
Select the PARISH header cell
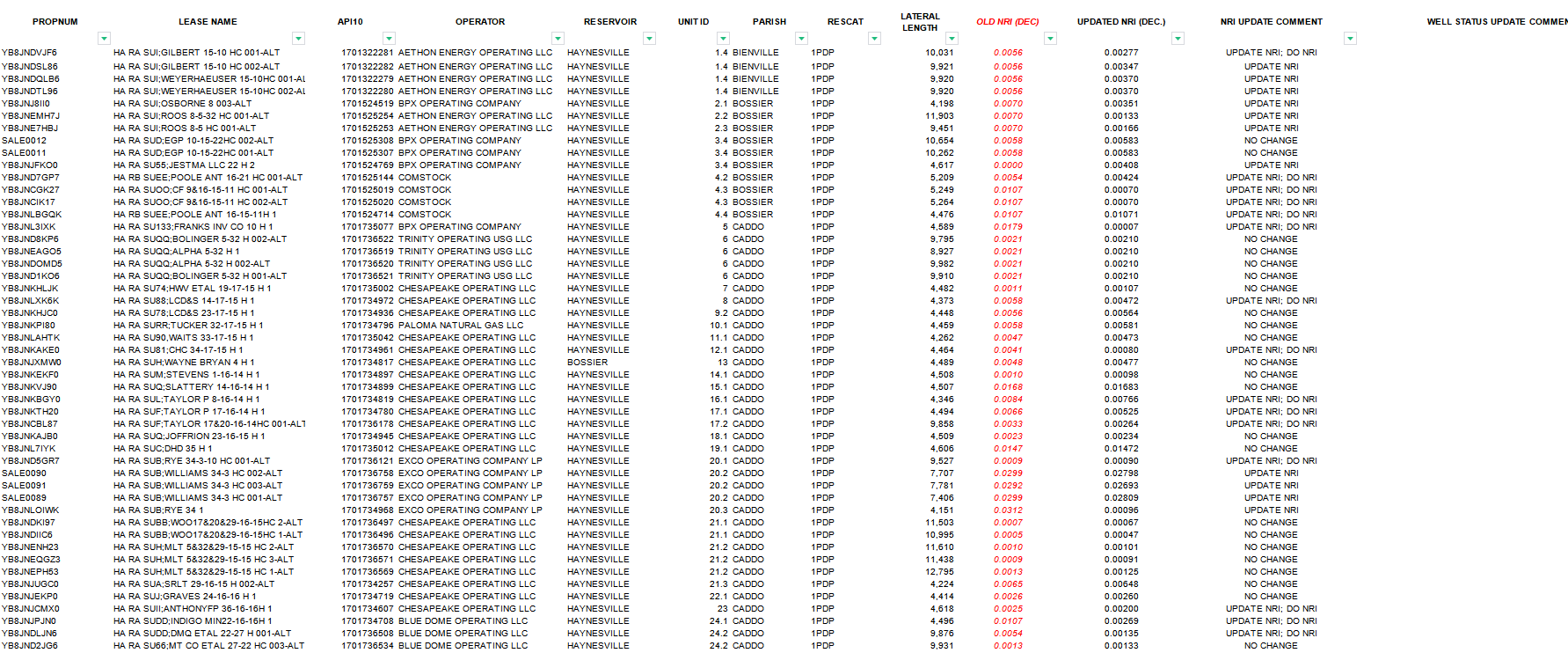tap(769, 22)
